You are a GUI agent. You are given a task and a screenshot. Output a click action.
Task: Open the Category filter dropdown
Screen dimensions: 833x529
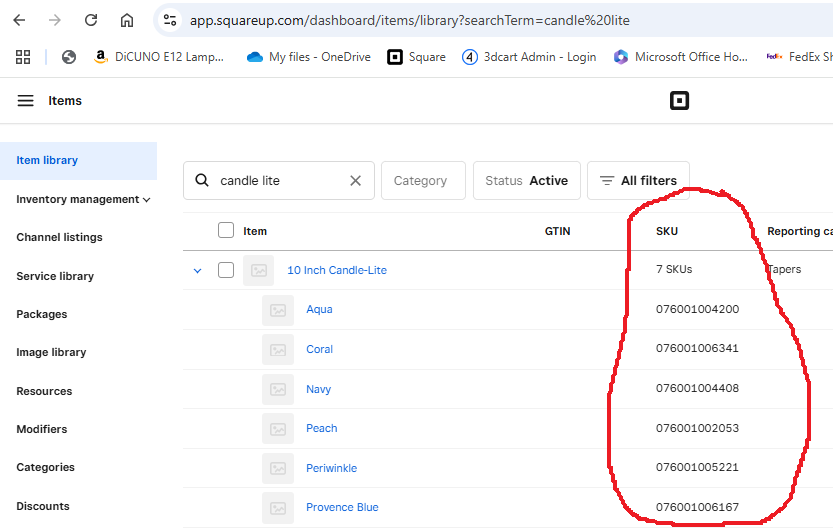pos(422,181)
